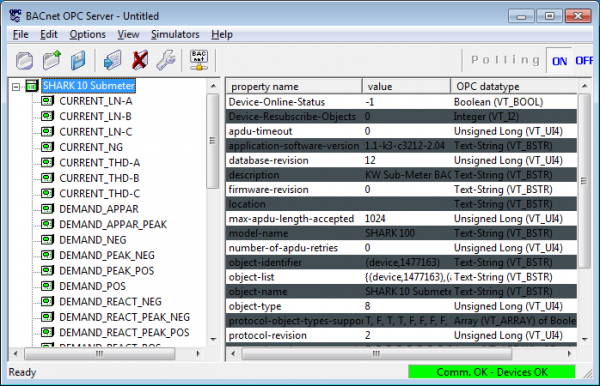Click the New document toolbar icon
The width and height of the screenshot is (600, 386).
point(24,60)
